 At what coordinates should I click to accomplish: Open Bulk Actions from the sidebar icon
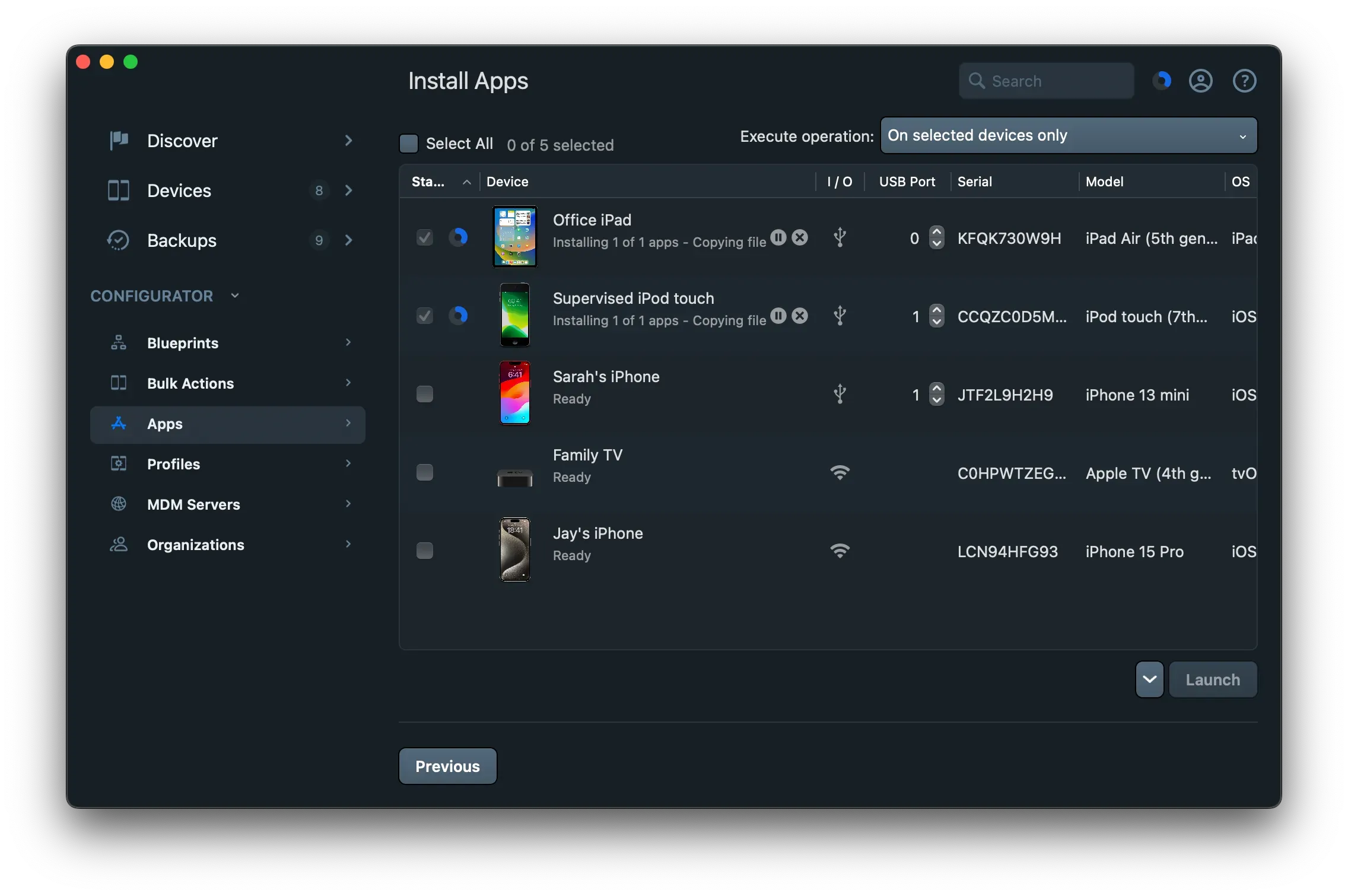pyautogui.click(x=118, y=383)
